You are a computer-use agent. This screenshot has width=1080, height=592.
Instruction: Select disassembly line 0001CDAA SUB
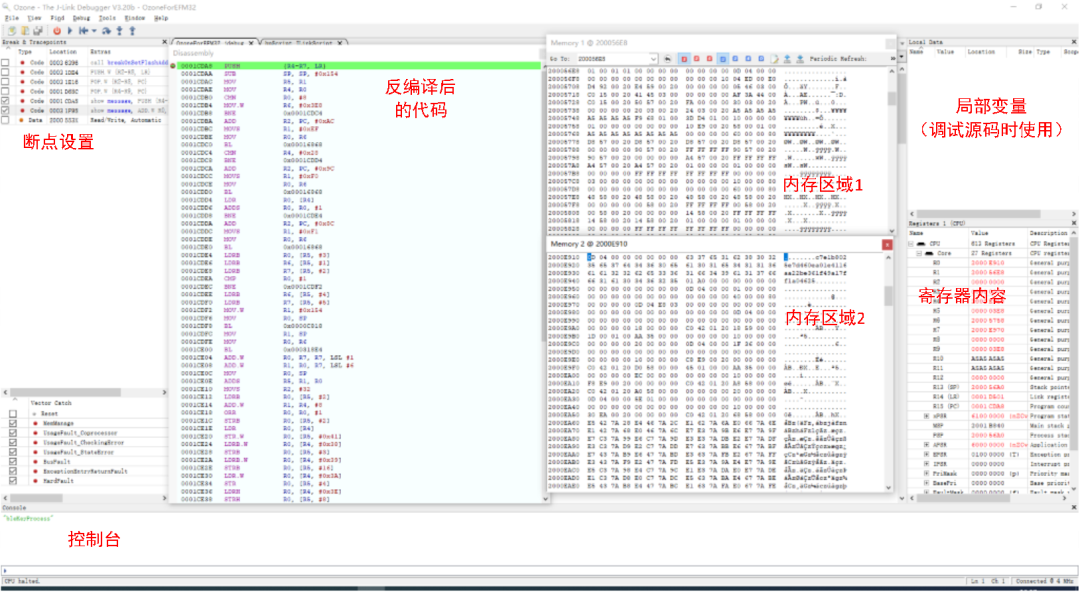[355, 72]
